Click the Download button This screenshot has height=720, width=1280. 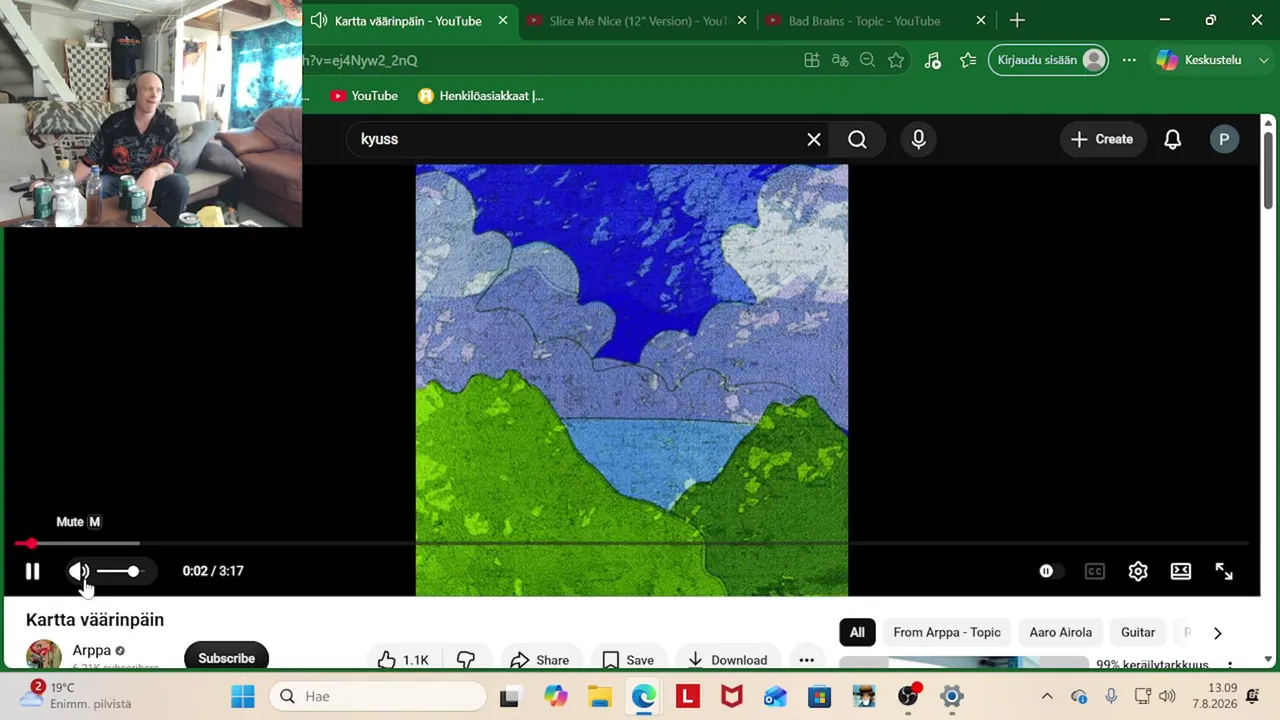click(727, 659)
